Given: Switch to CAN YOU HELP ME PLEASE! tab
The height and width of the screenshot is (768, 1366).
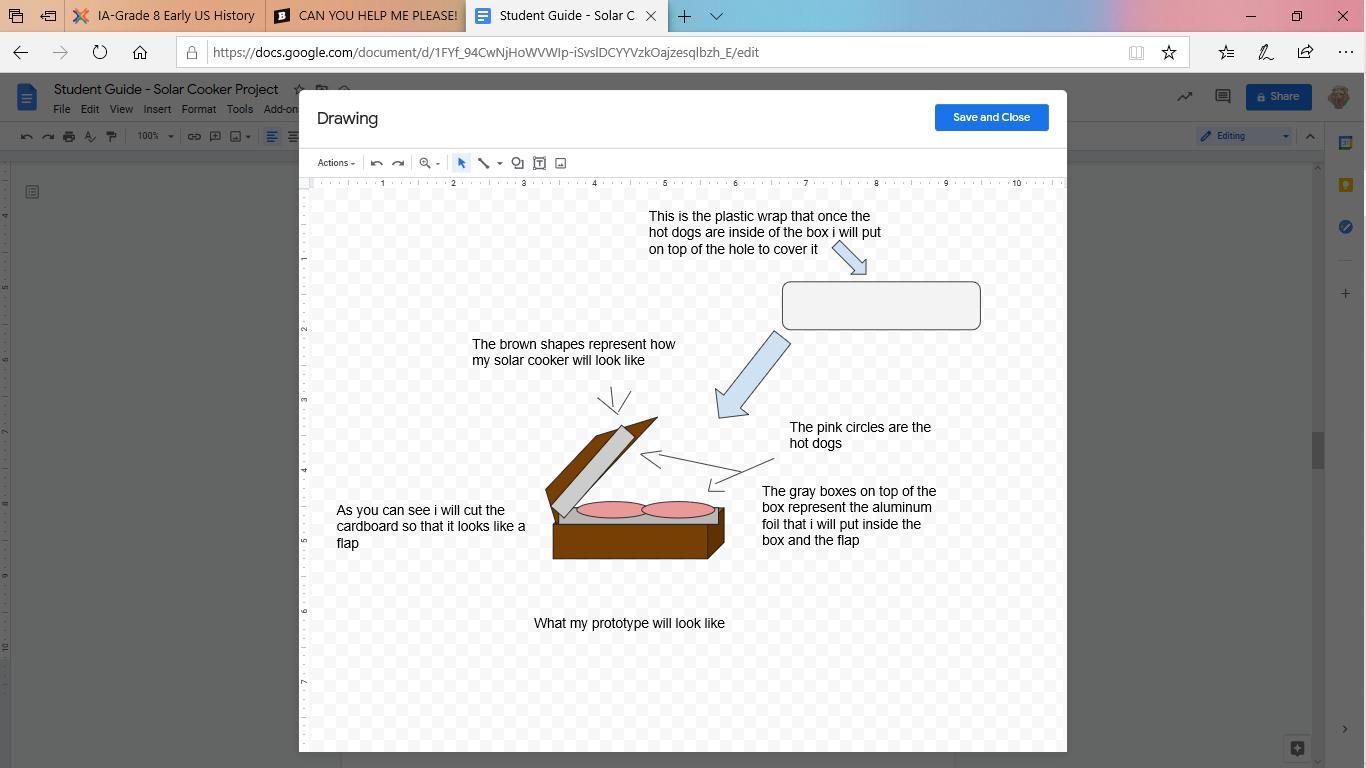Looking at the screenshot, I should [x=366, y=16].
